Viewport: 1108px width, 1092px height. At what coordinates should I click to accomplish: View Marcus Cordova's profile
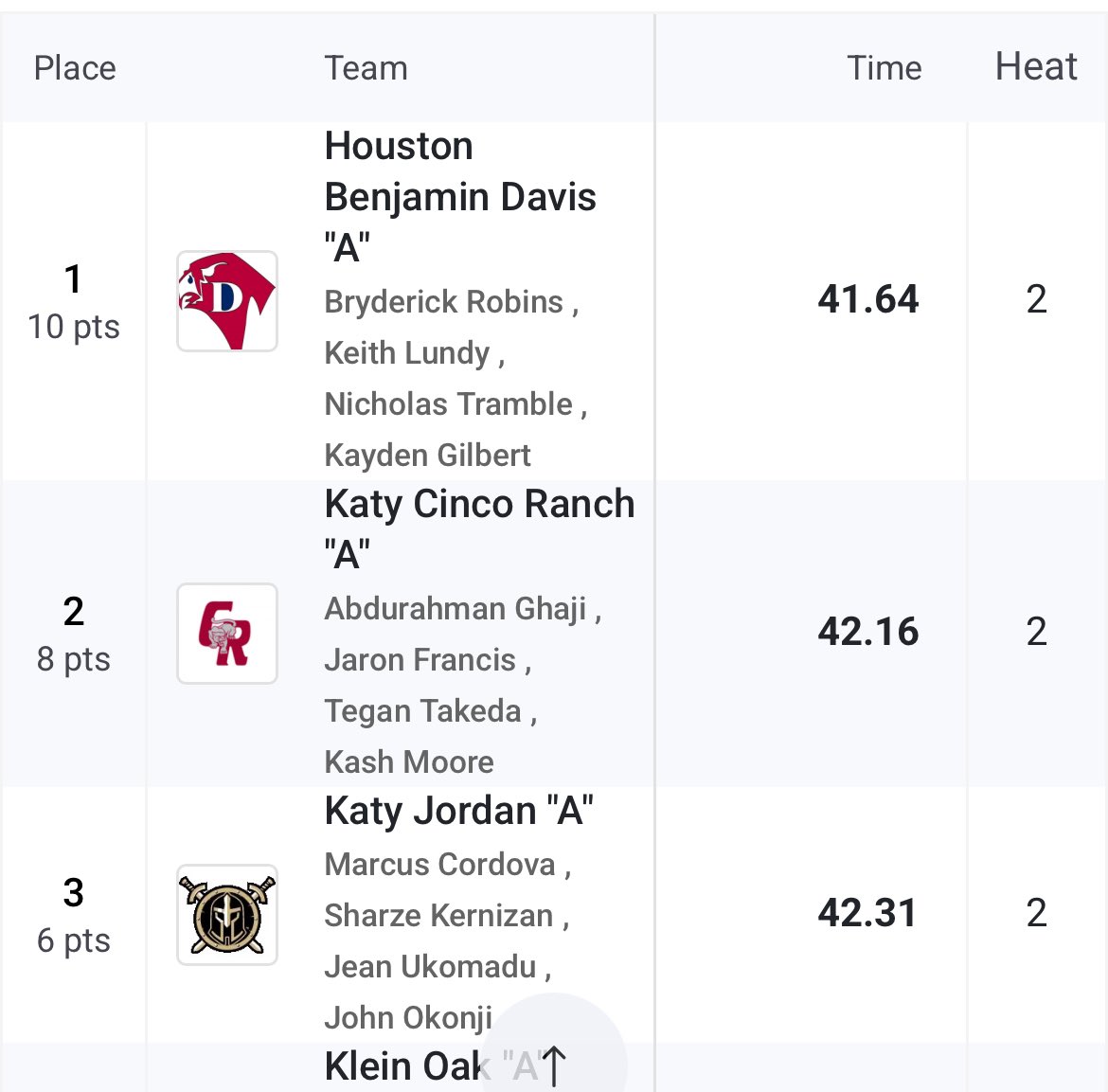tap(439, 865)
